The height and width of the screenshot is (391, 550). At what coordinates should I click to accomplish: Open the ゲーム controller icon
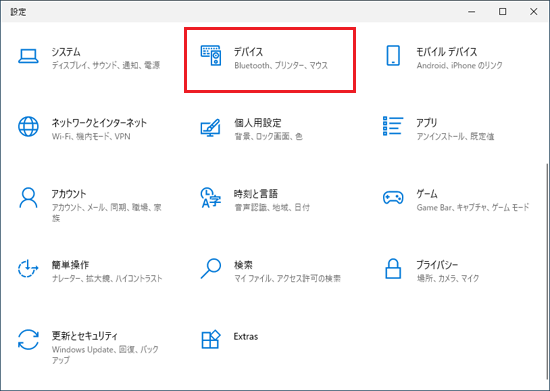coord(393,197)
